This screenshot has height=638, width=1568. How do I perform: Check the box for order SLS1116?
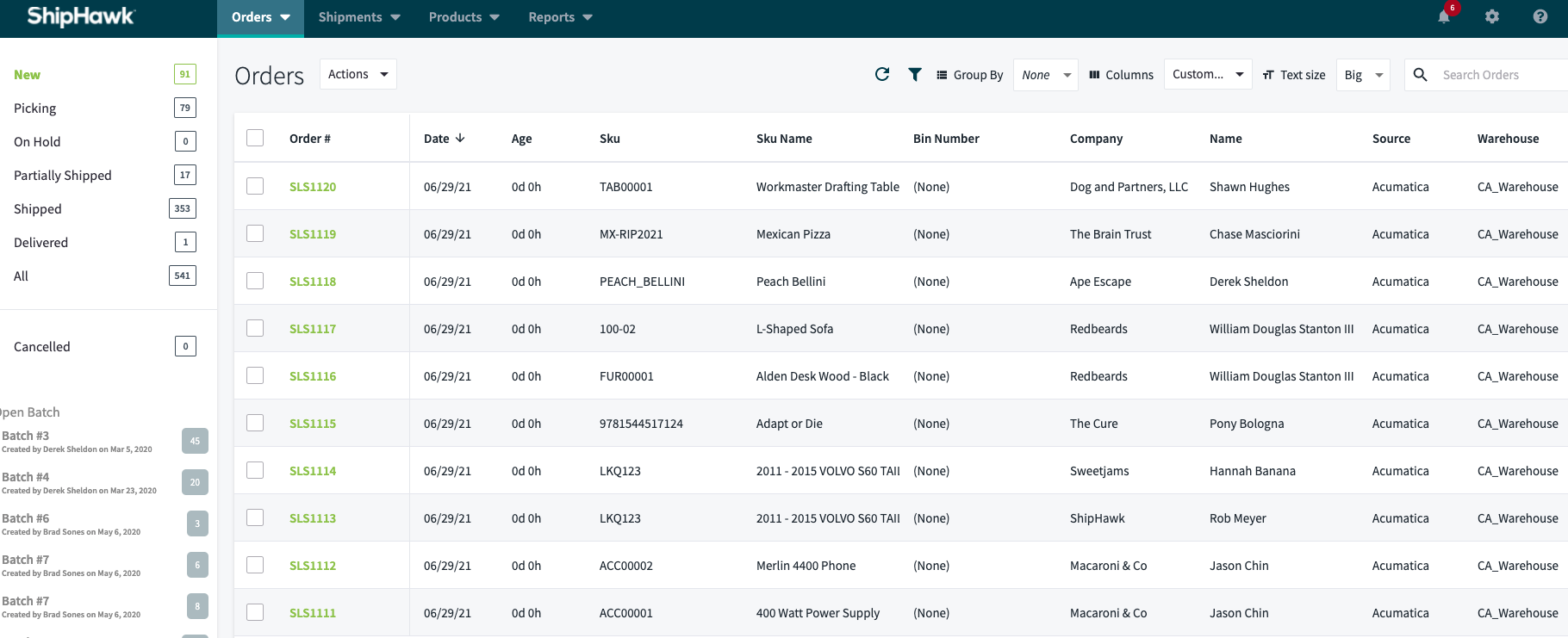[255, 375]
